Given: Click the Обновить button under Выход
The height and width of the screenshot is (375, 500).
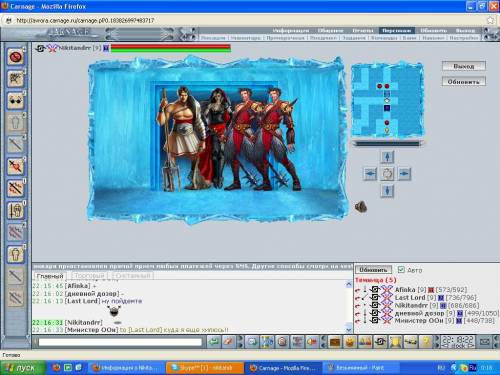Looking at the screenshot, I should click(464, 82).
